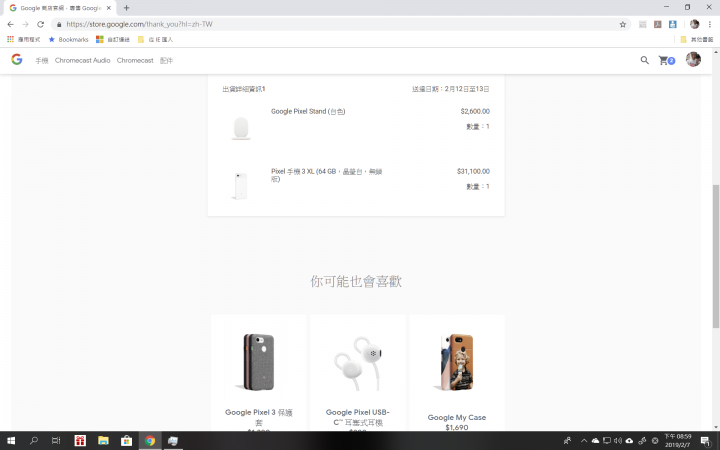Click the Pixel 3 XL phone thumbnail
This screenshot has height=450, width=720.
[x=241, y=186]
